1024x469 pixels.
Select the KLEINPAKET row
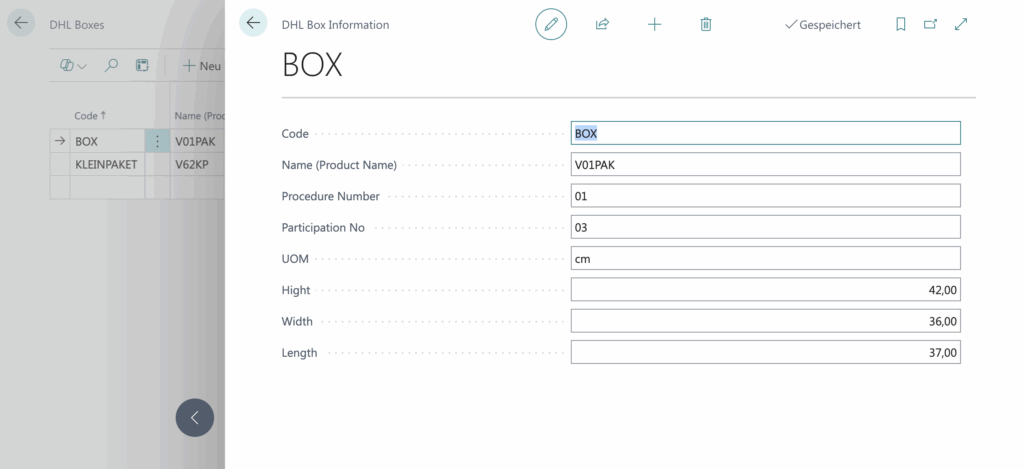pos(106,165)
